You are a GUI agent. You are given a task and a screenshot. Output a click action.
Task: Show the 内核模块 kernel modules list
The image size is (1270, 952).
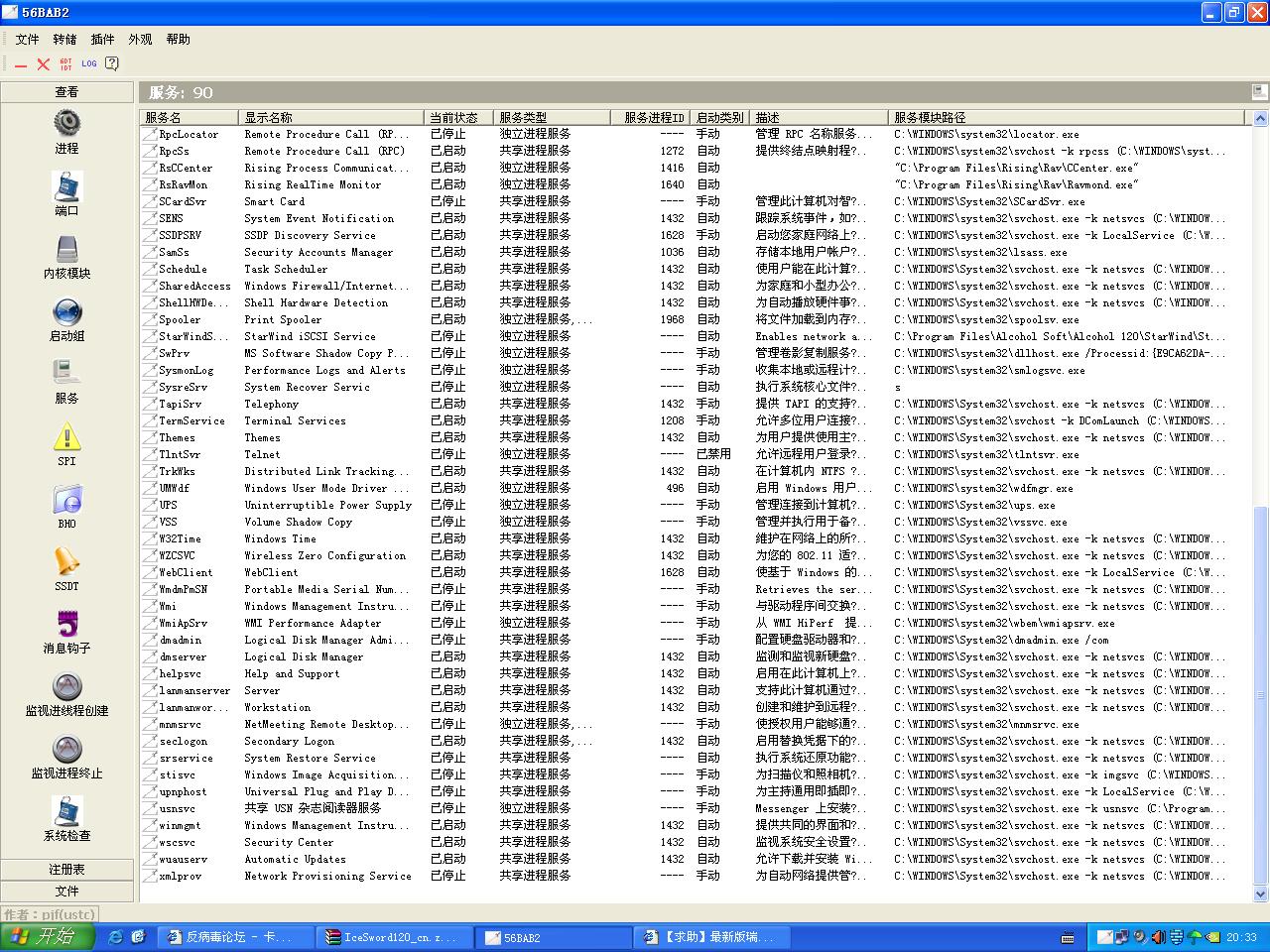pyautogui.click(x=66, y=256)
